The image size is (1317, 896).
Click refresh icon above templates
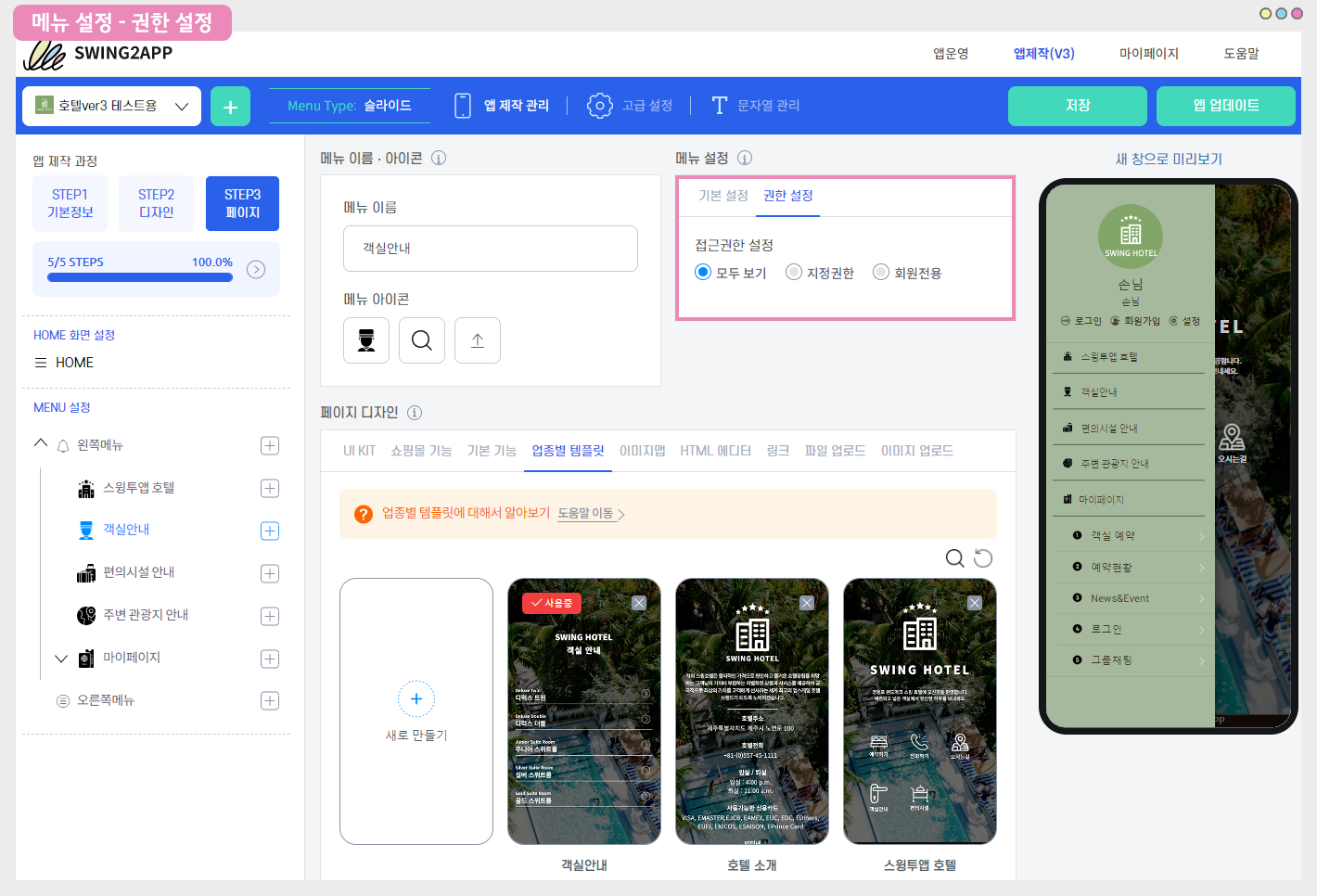coord(983,557)
